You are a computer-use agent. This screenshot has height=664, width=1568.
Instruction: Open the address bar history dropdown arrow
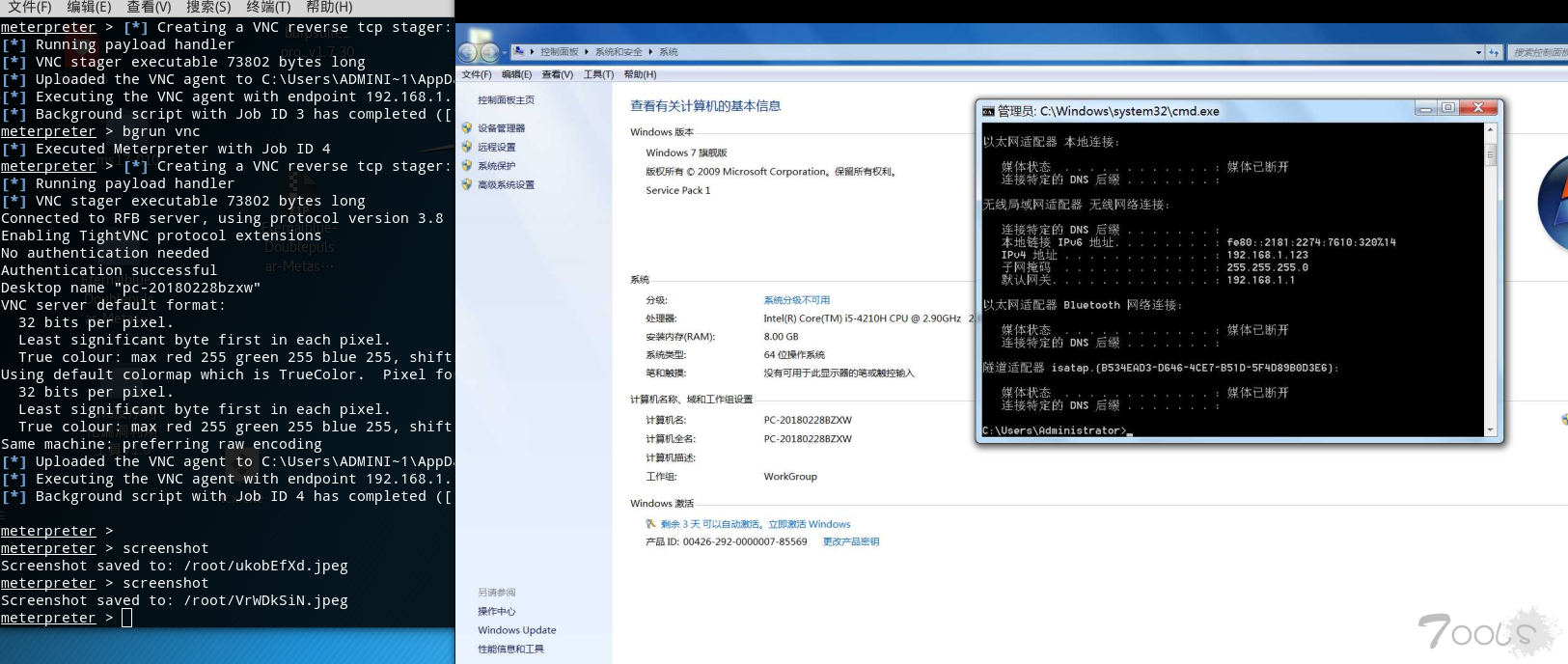(x=1478, y=52)
